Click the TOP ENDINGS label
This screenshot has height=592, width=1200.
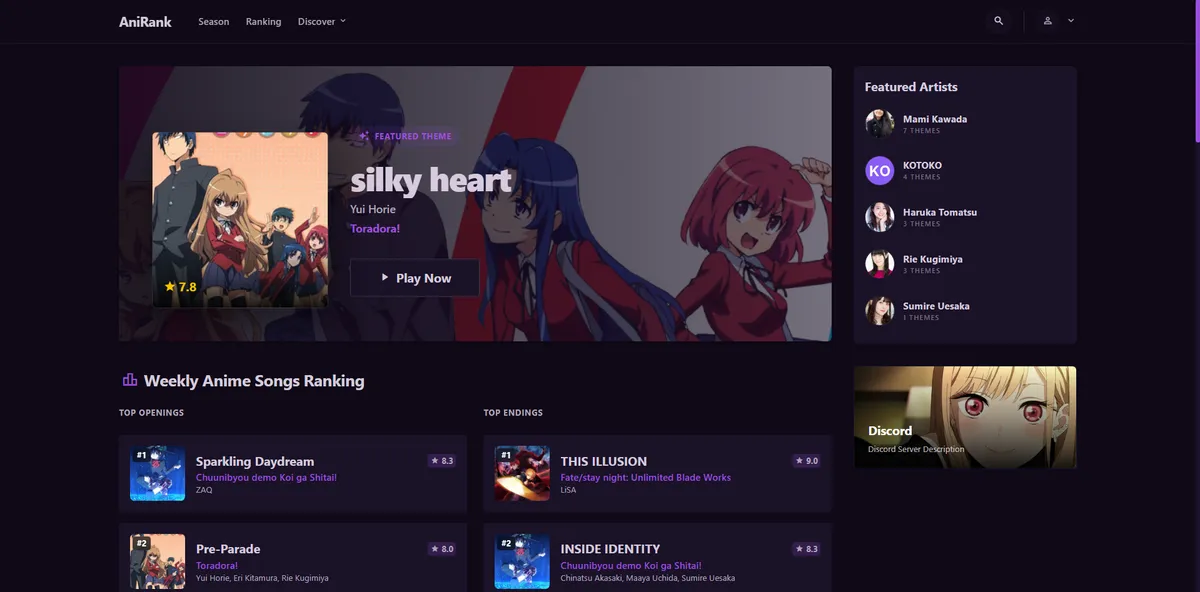(513, 413)
